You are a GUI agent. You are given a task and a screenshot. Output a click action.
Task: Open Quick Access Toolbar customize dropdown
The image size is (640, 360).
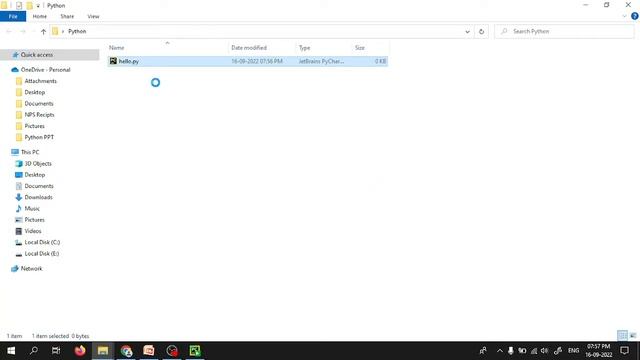38,6
